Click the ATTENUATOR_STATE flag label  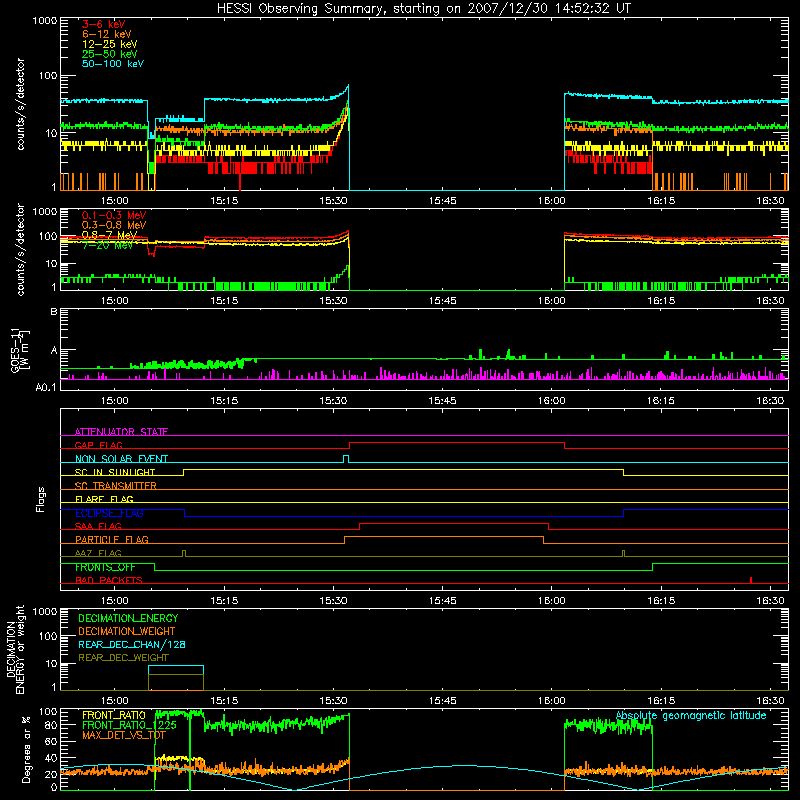click(x=121, y=432)
